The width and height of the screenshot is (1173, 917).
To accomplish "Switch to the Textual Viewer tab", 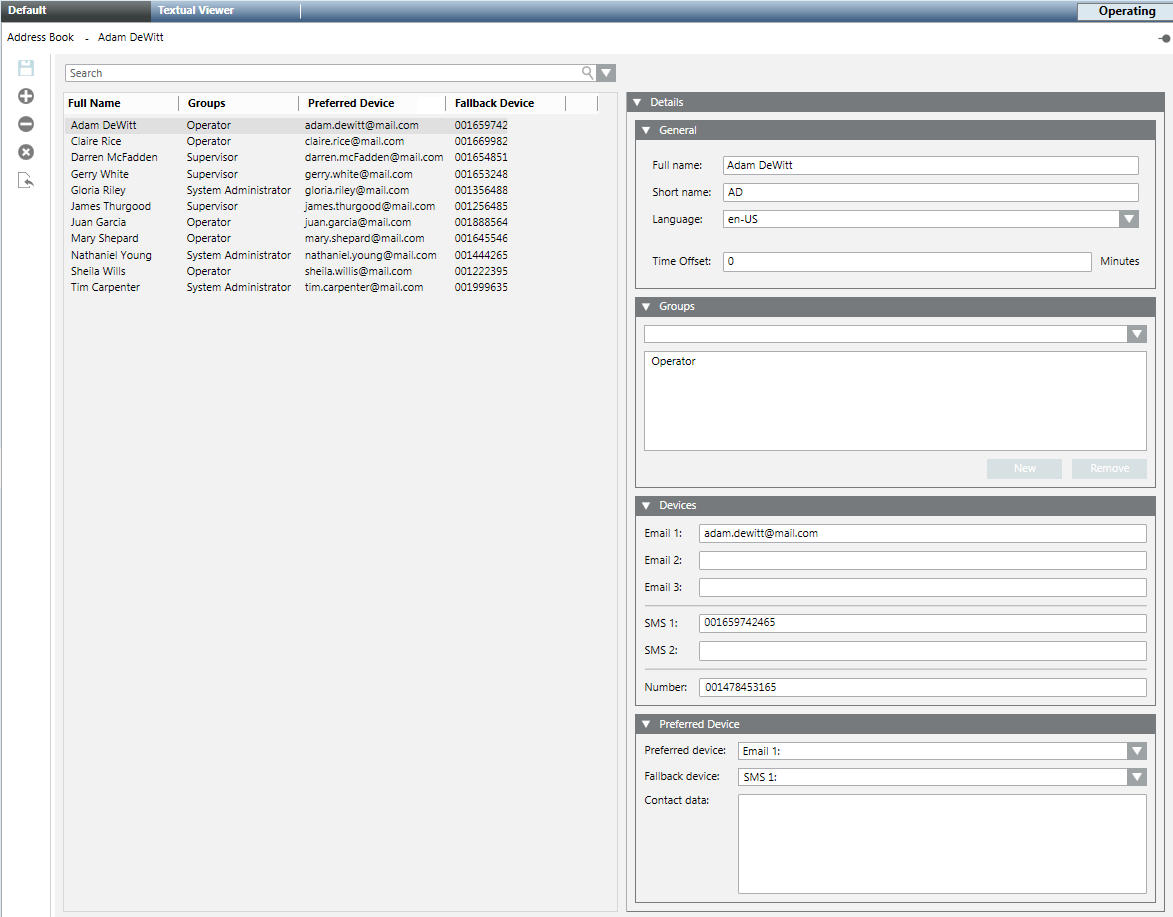I will pyautogui.click(x=196, y=10).
